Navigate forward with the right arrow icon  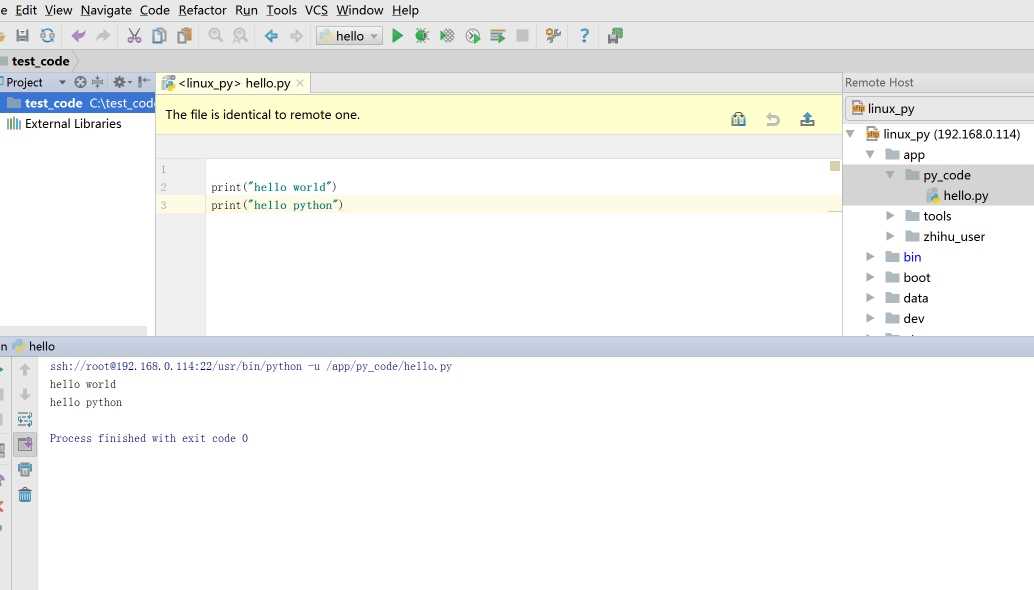296,36
